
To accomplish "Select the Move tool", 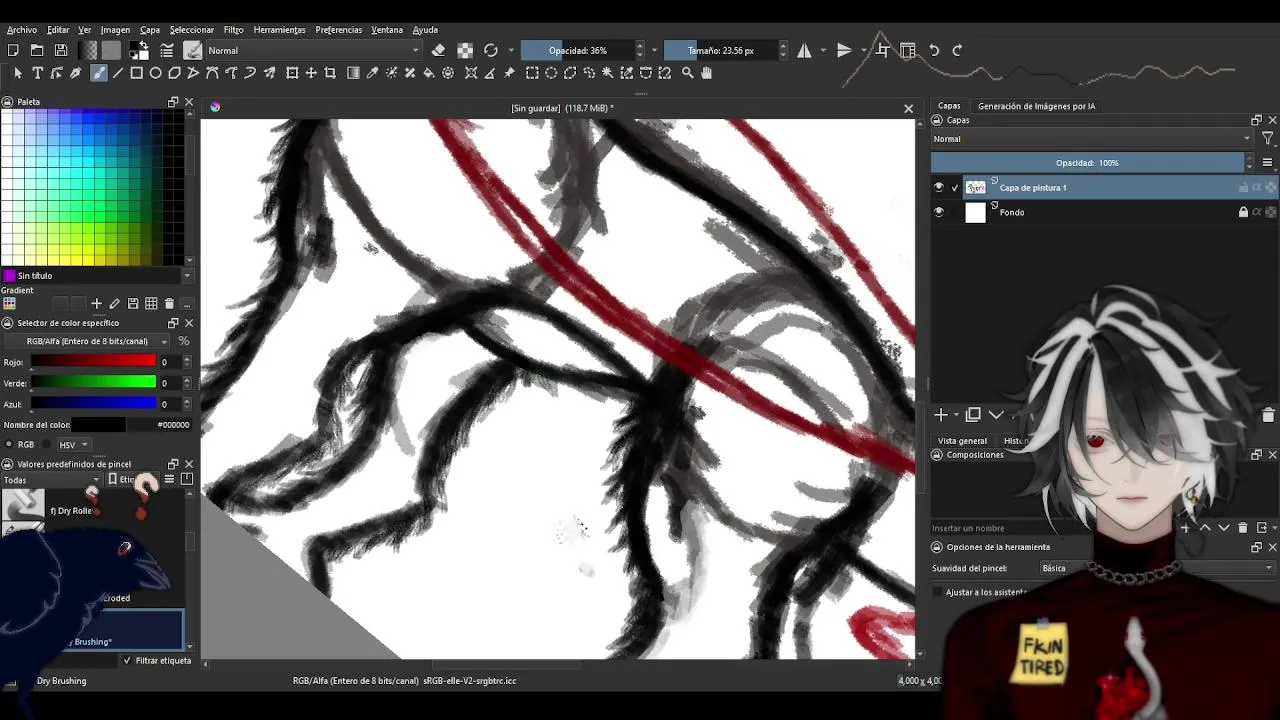I will [x=311, y=73].
